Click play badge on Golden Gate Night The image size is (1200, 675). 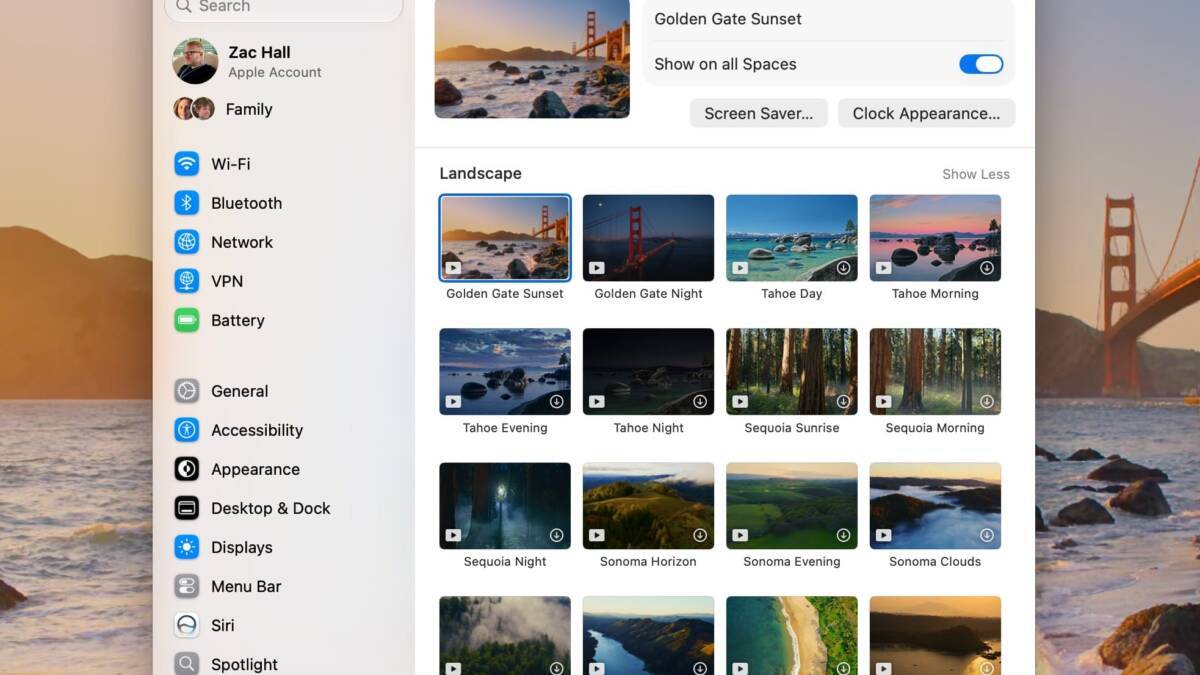[x=597, y=268]
